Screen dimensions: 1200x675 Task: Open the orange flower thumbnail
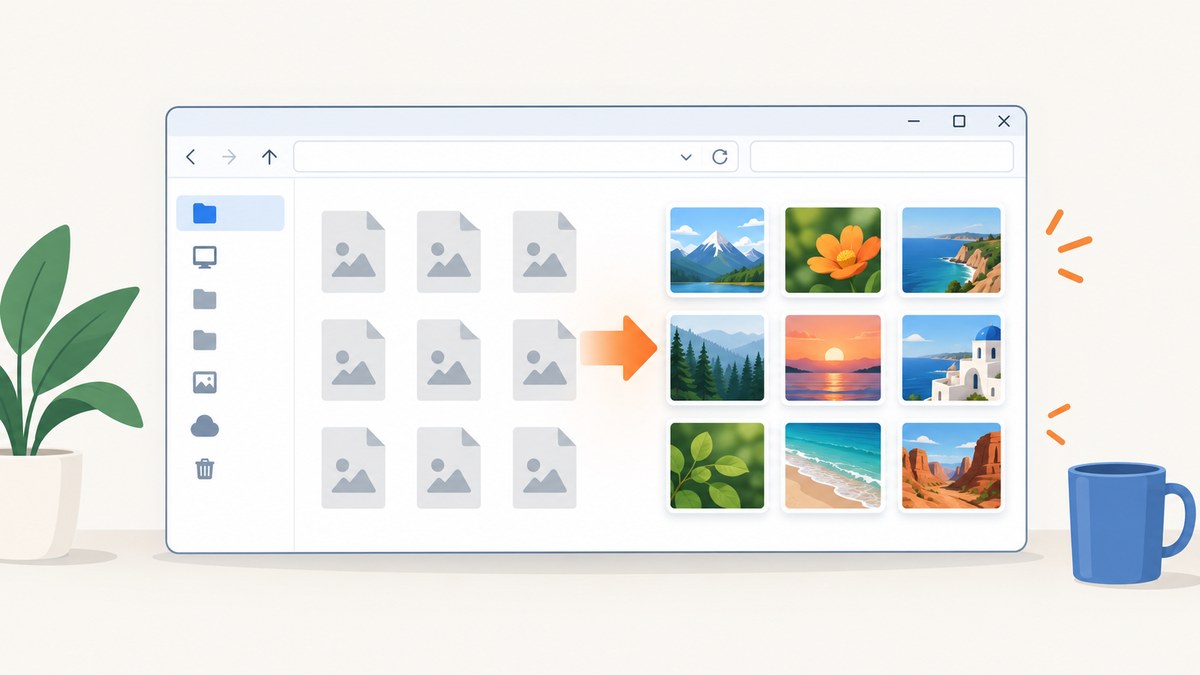(833, 250)
